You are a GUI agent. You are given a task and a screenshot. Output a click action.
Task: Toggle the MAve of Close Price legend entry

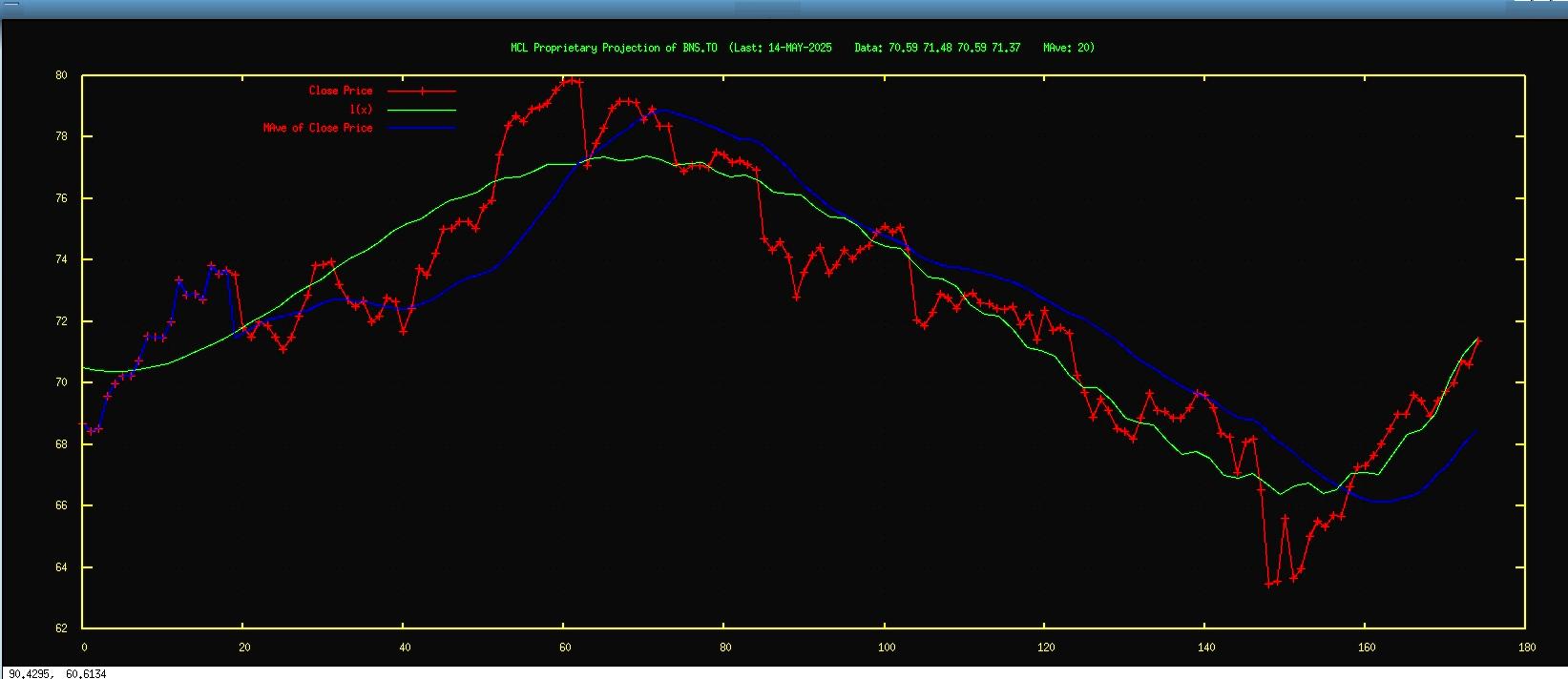318,128
